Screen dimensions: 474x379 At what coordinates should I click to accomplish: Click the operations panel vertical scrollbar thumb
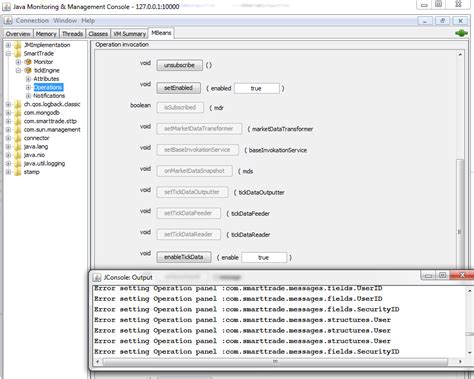click(460, 213)
